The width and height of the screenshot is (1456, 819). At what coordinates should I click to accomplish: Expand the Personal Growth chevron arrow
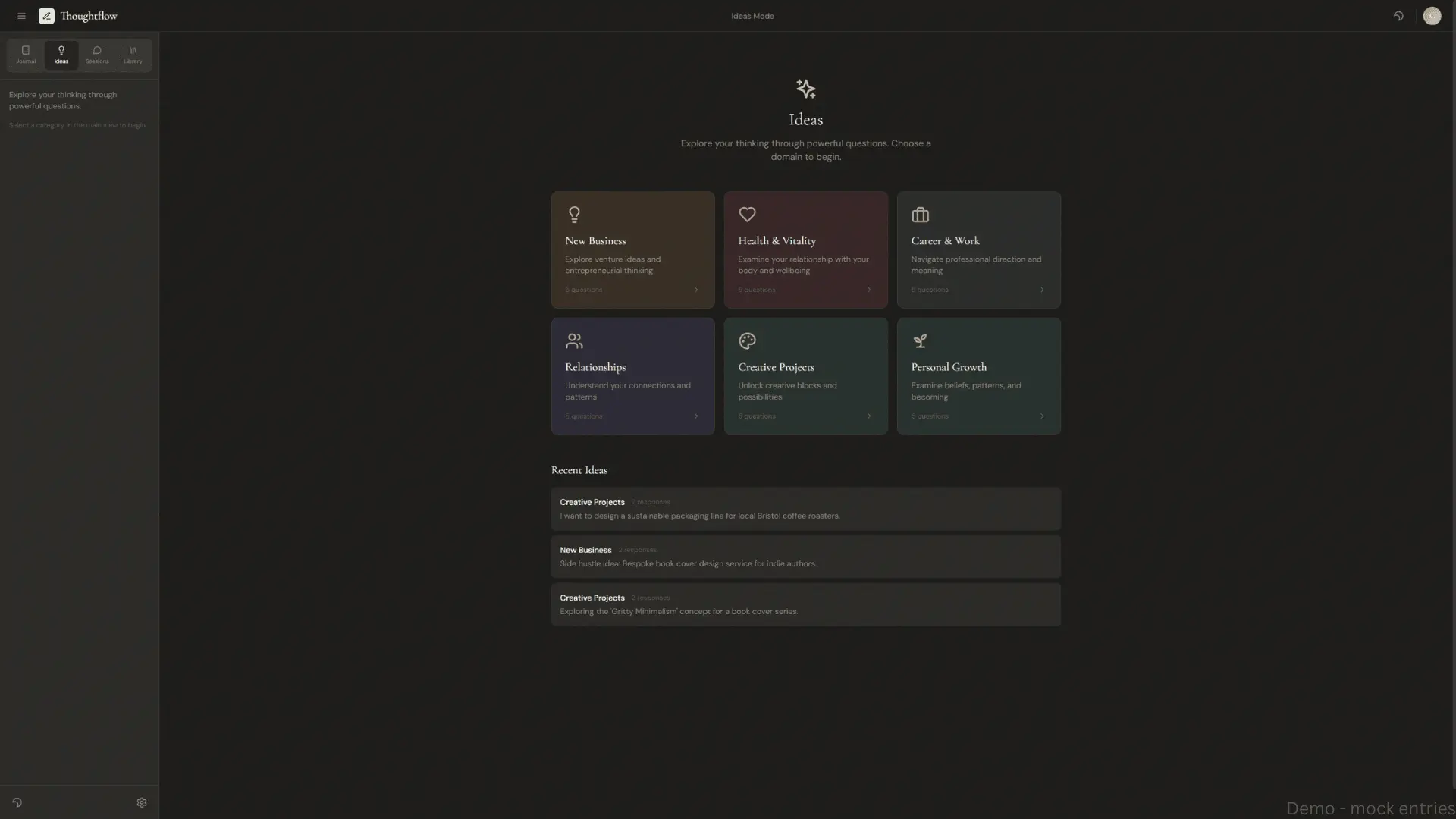(x=1042, y=416)
